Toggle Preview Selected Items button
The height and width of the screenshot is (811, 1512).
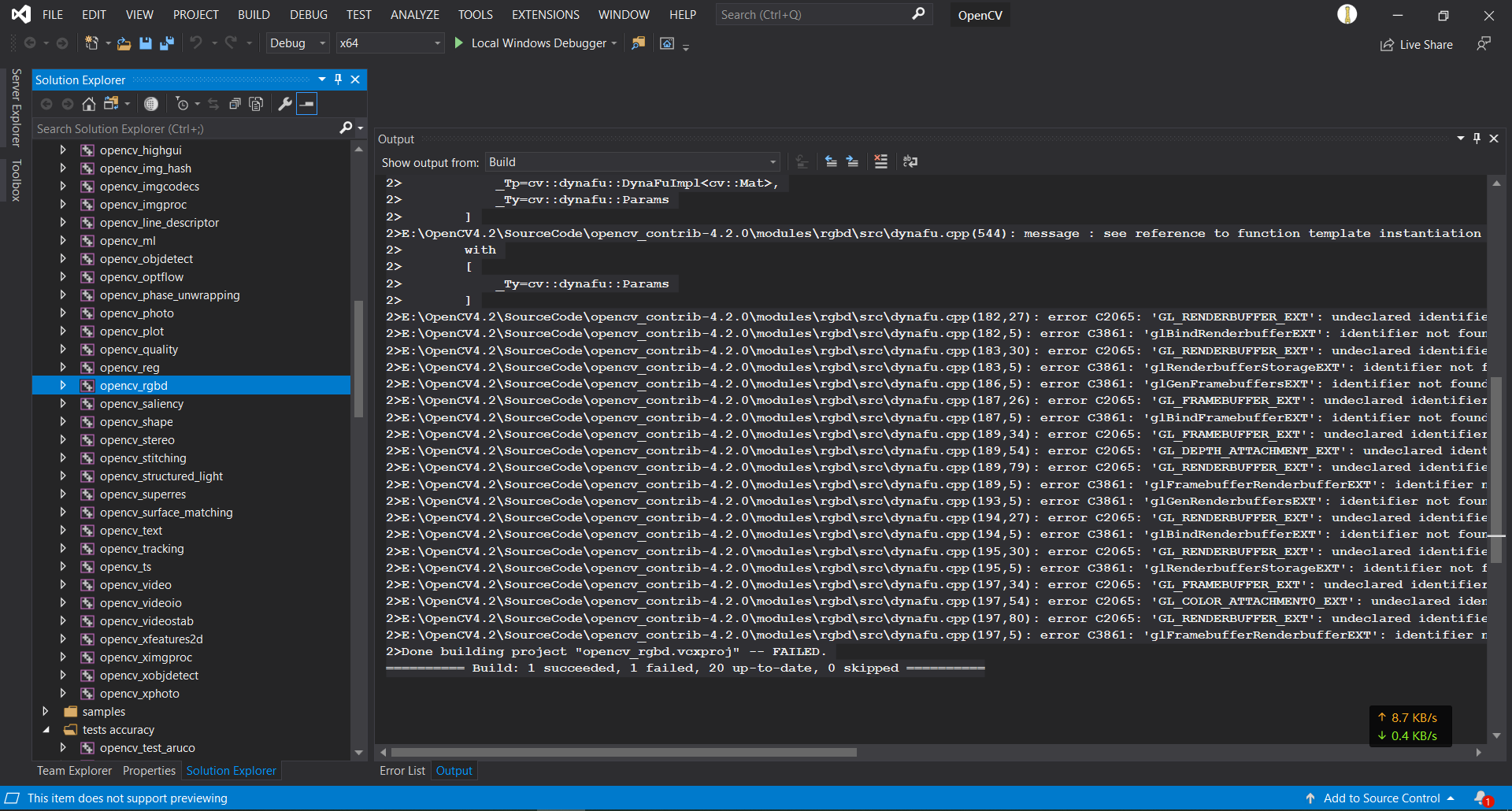coord(307,104)
